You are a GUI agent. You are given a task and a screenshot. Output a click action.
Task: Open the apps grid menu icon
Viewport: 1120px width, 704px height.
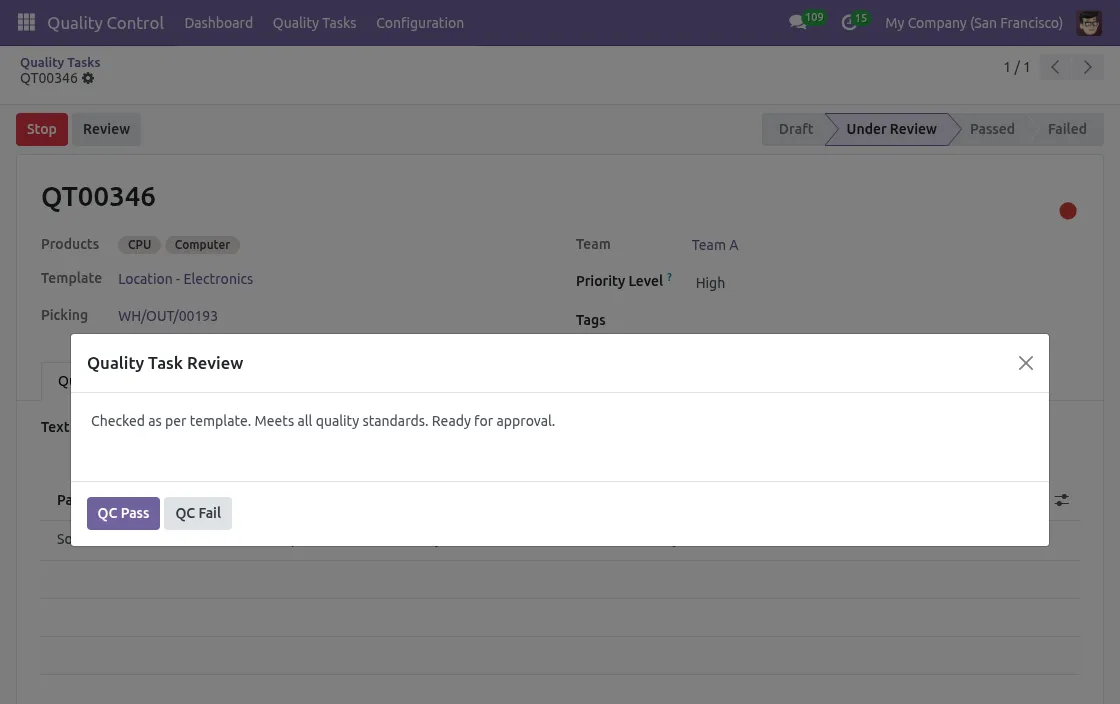tap(26, 22)
